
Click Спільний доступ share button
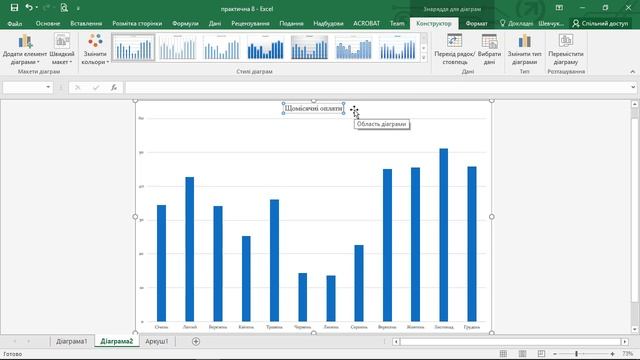(600, 24)
